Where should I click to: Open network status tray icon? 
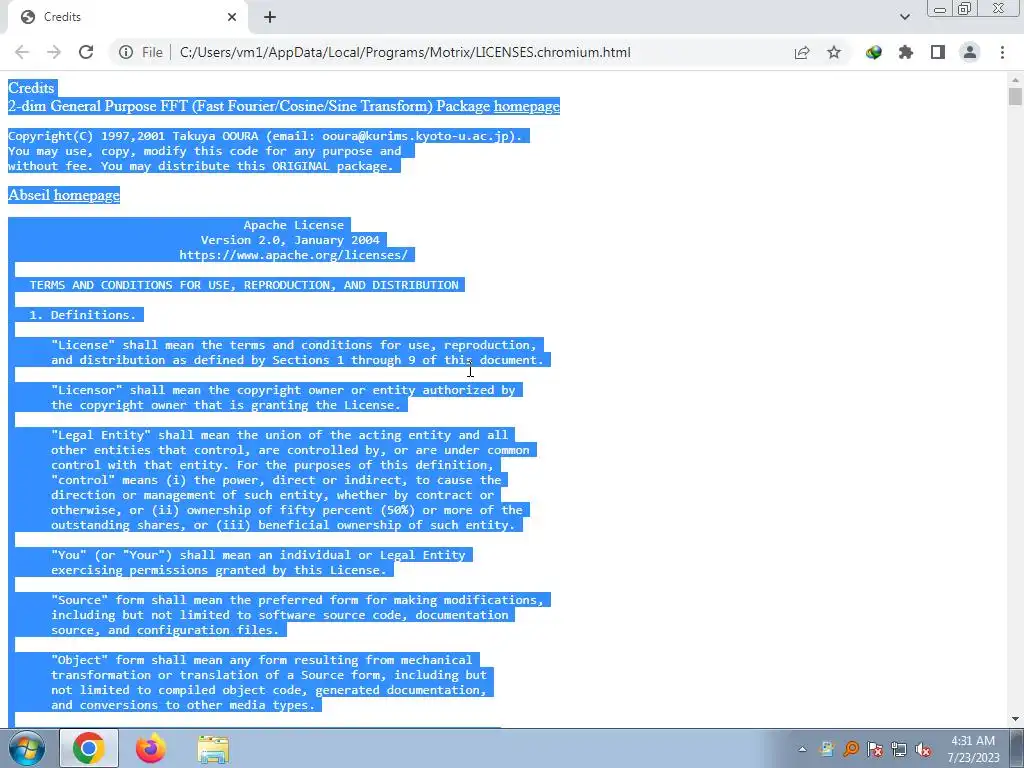[899, 749]
